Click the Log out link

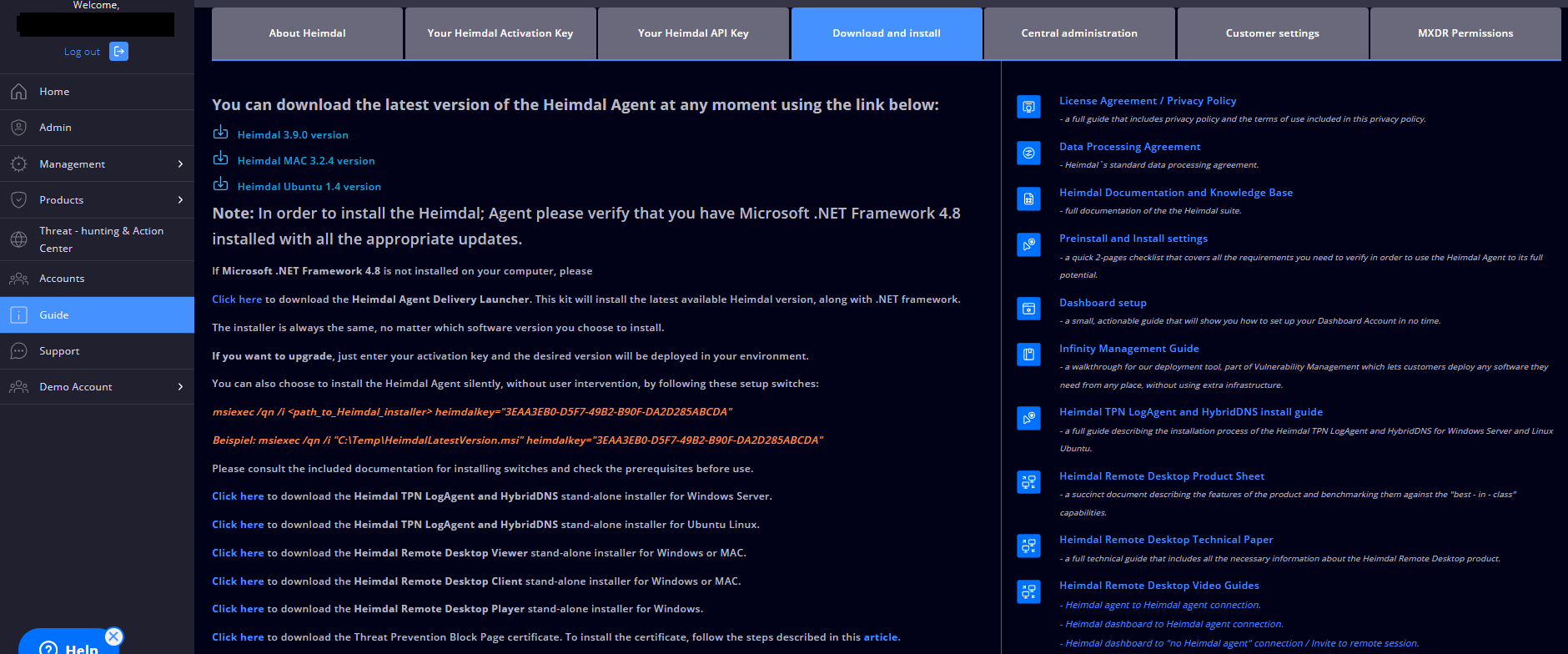[82, 52]
